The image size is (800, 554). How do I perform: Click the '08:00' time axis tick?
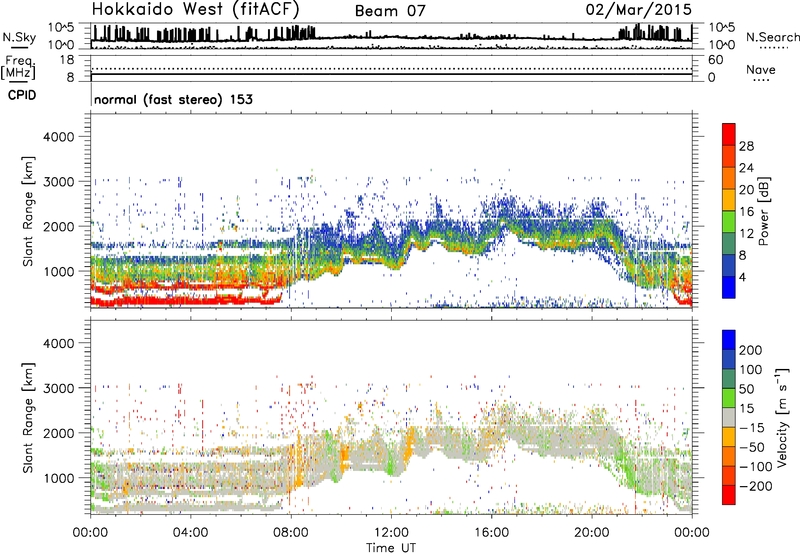291,533
